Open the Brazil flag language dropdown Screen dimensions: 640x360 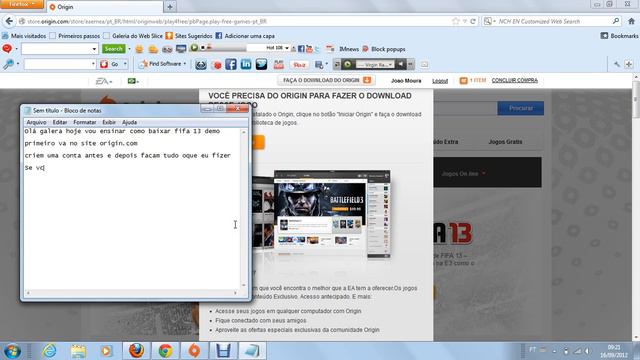tap(133, 81)
